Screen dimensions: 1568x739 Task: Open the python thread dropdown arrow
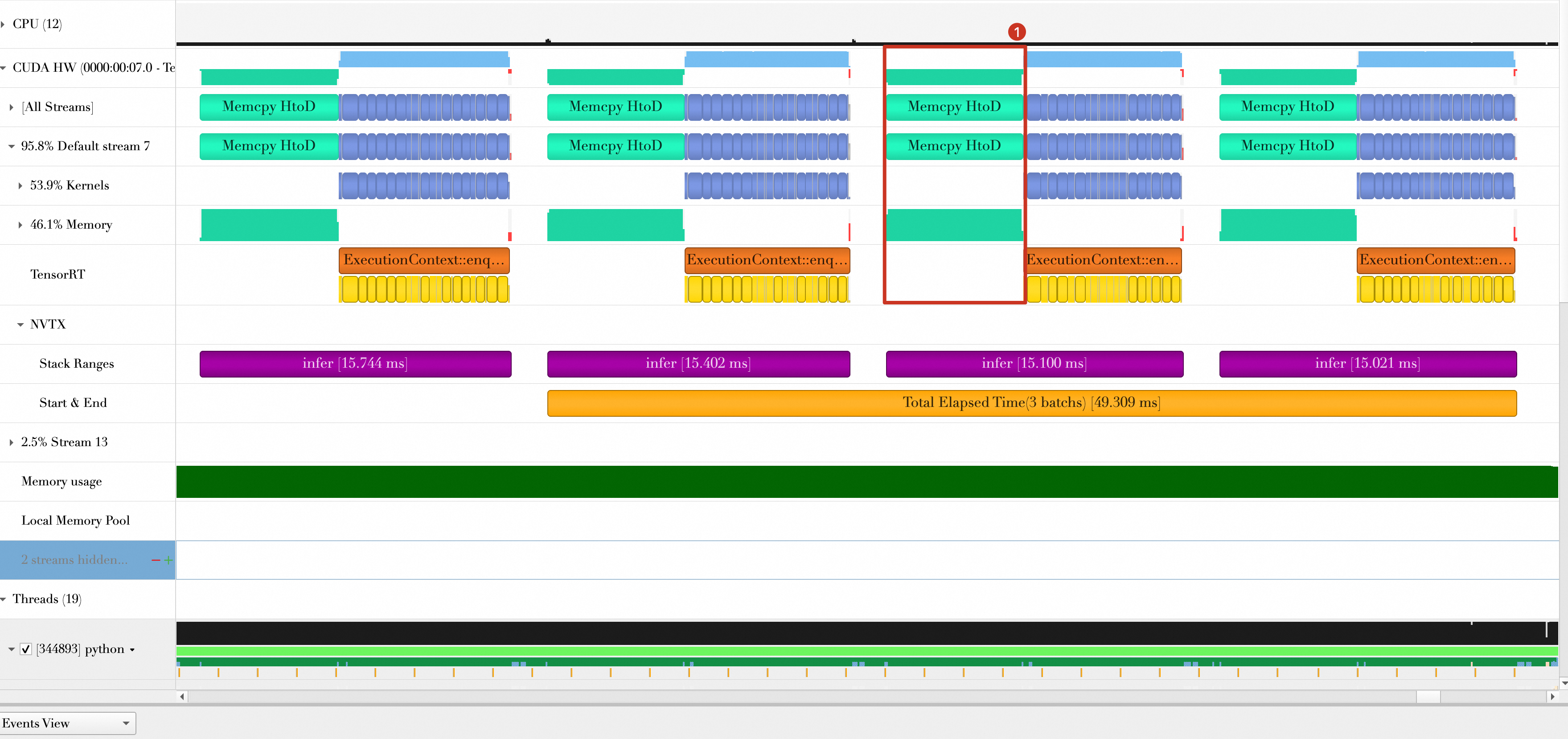tap(132, 650)
